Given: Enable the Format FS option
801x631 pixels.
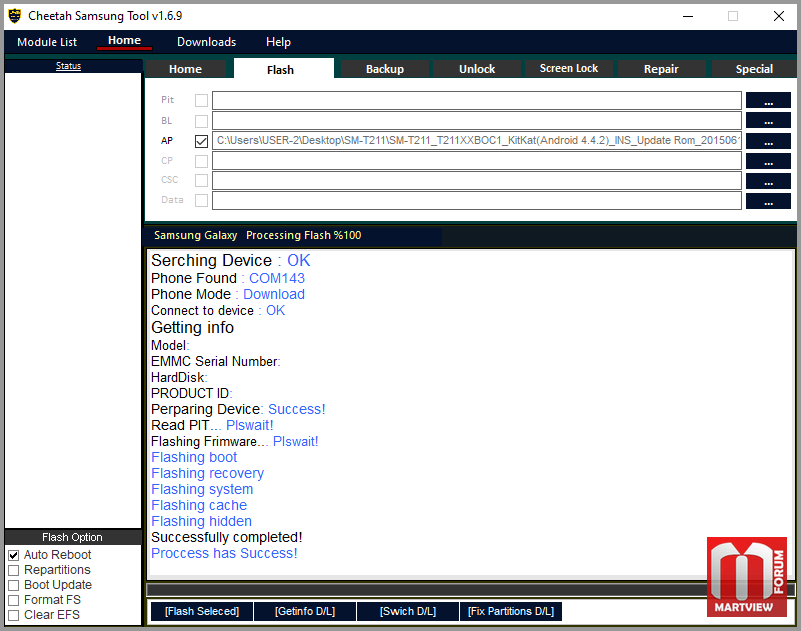Looking at the screenshot, I should pyautogui.click(x=14, y=600).
